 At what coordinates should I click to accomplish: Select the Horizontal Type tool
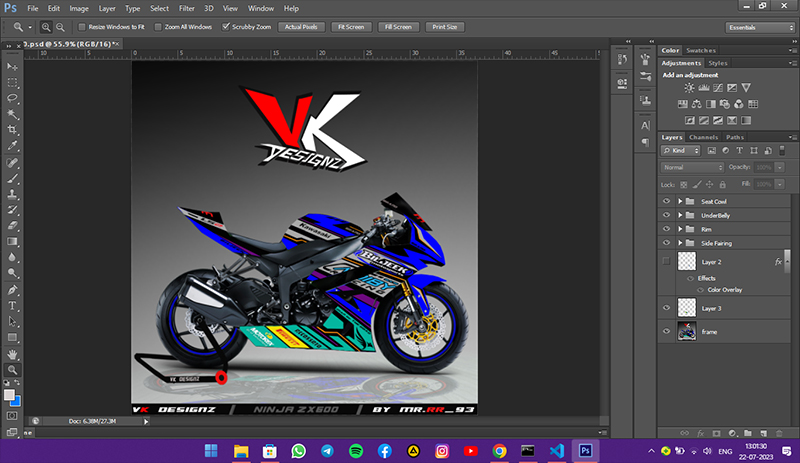pyautogui.click(x=13, y=305)
